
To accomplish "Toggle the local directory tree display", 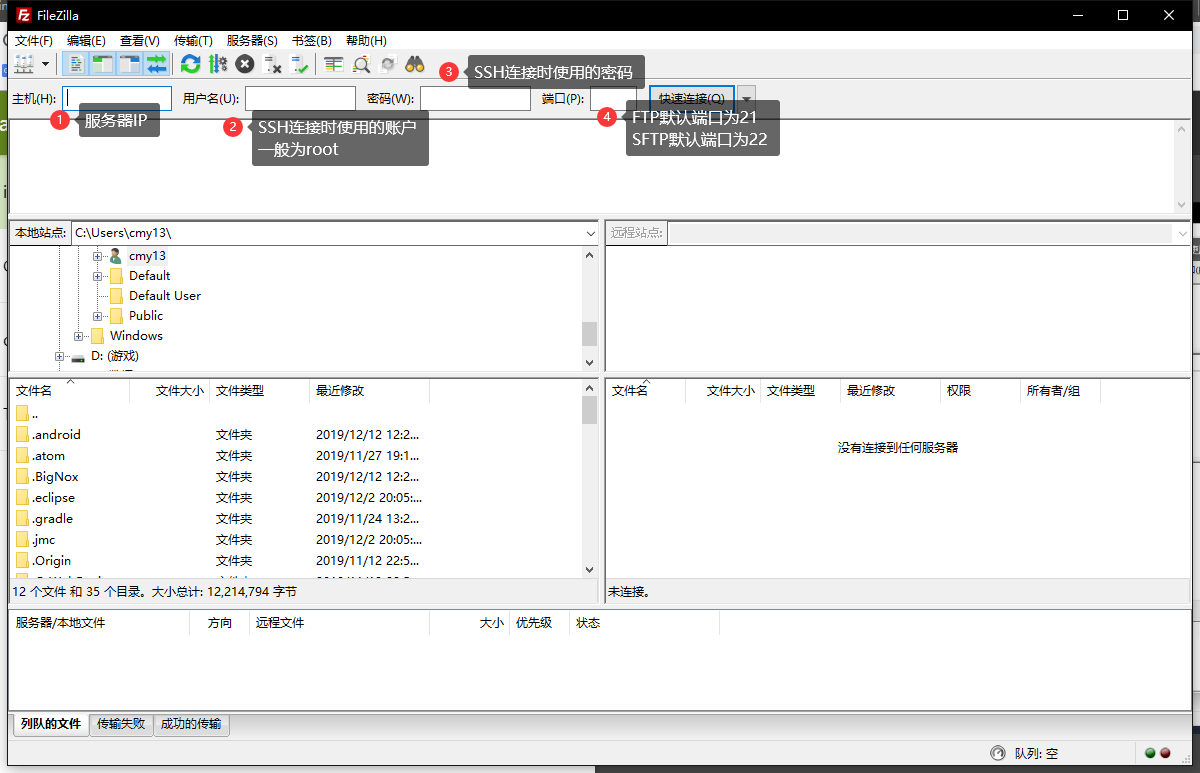I will pos(102,64).
